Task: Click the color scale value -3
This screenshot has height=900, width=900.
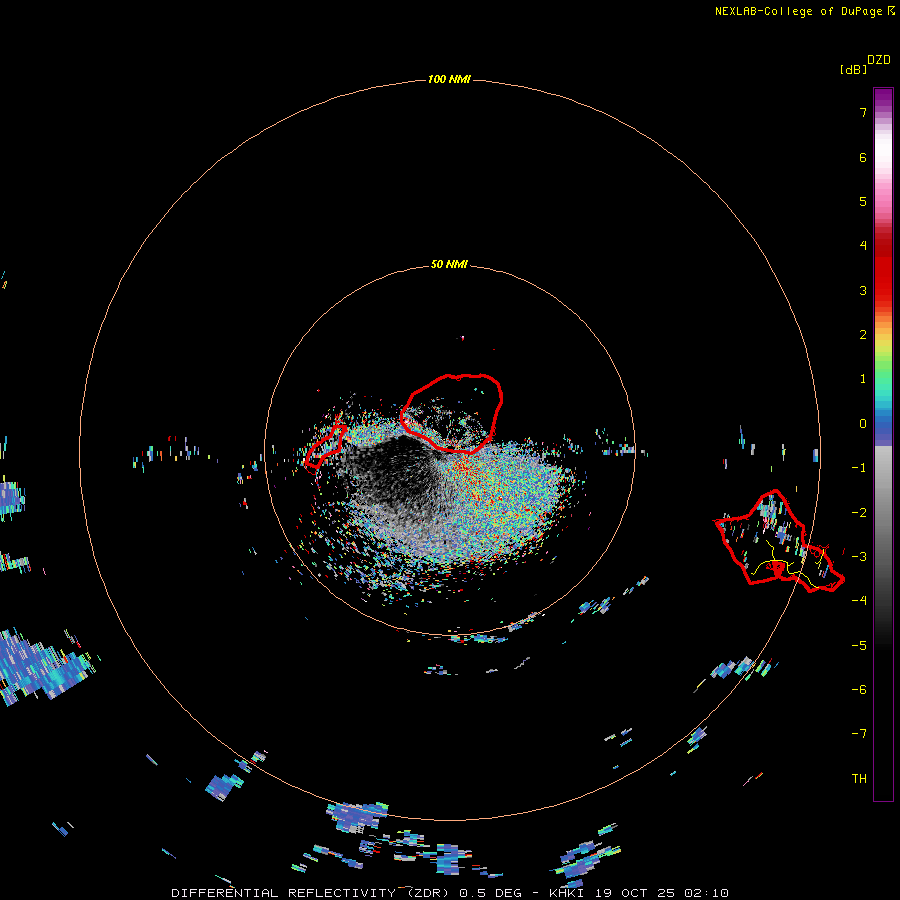Action: [x=859, y=557]
